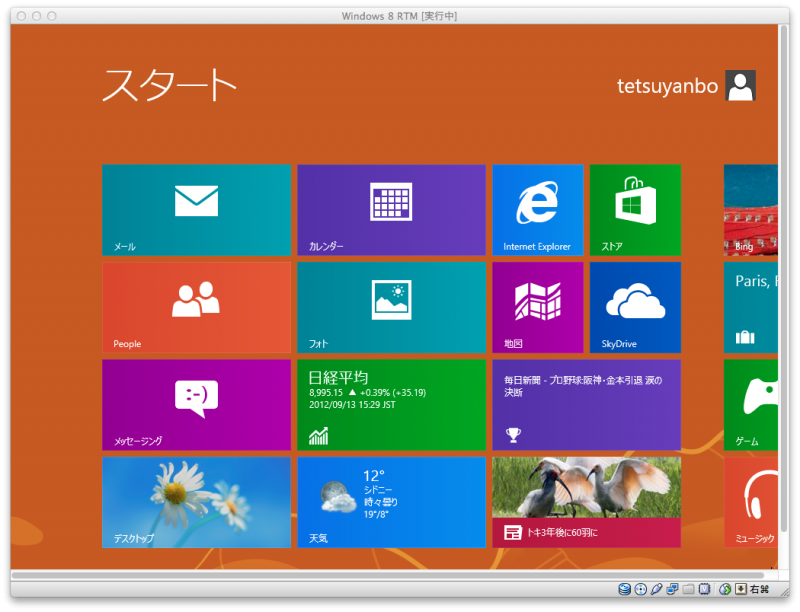Open the ミュージック (Music) tile

(751, 502)
